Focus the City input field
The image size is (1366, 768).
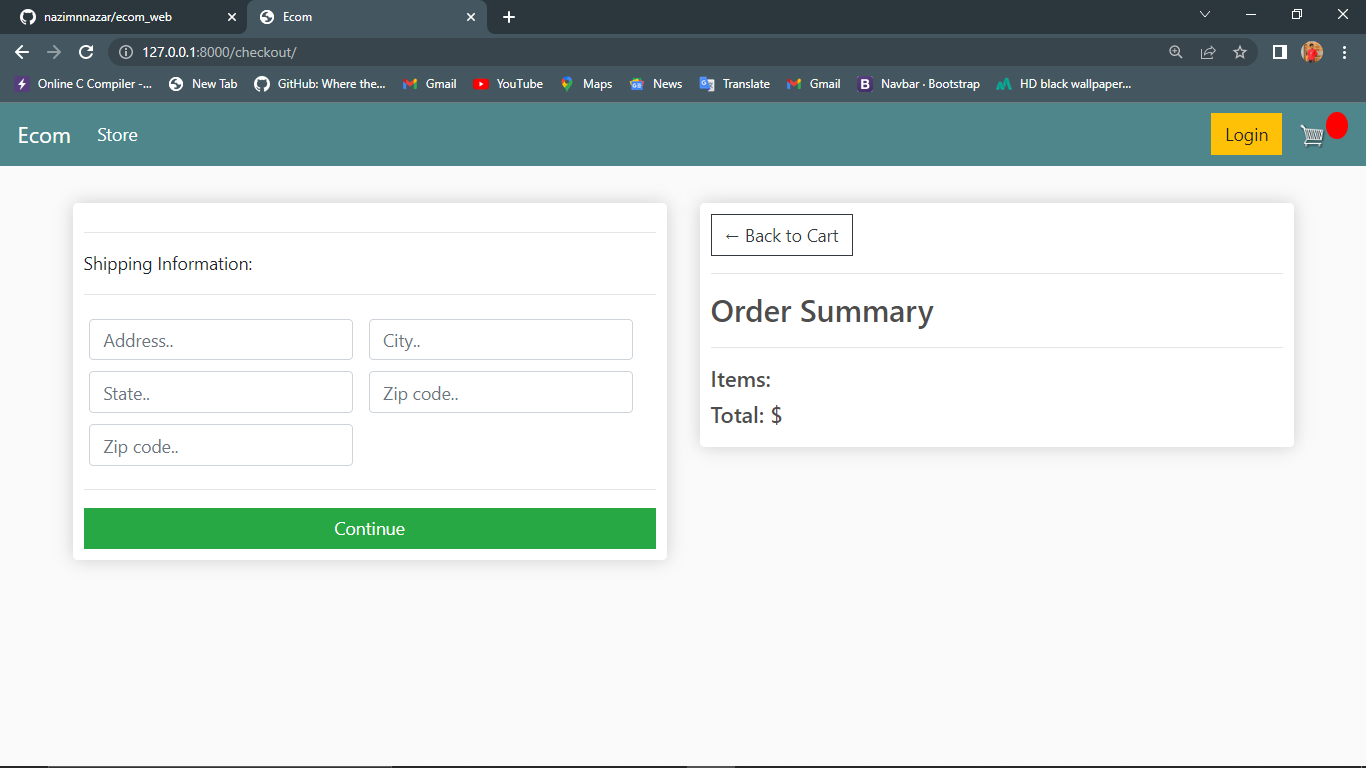(x=501, y=340)
